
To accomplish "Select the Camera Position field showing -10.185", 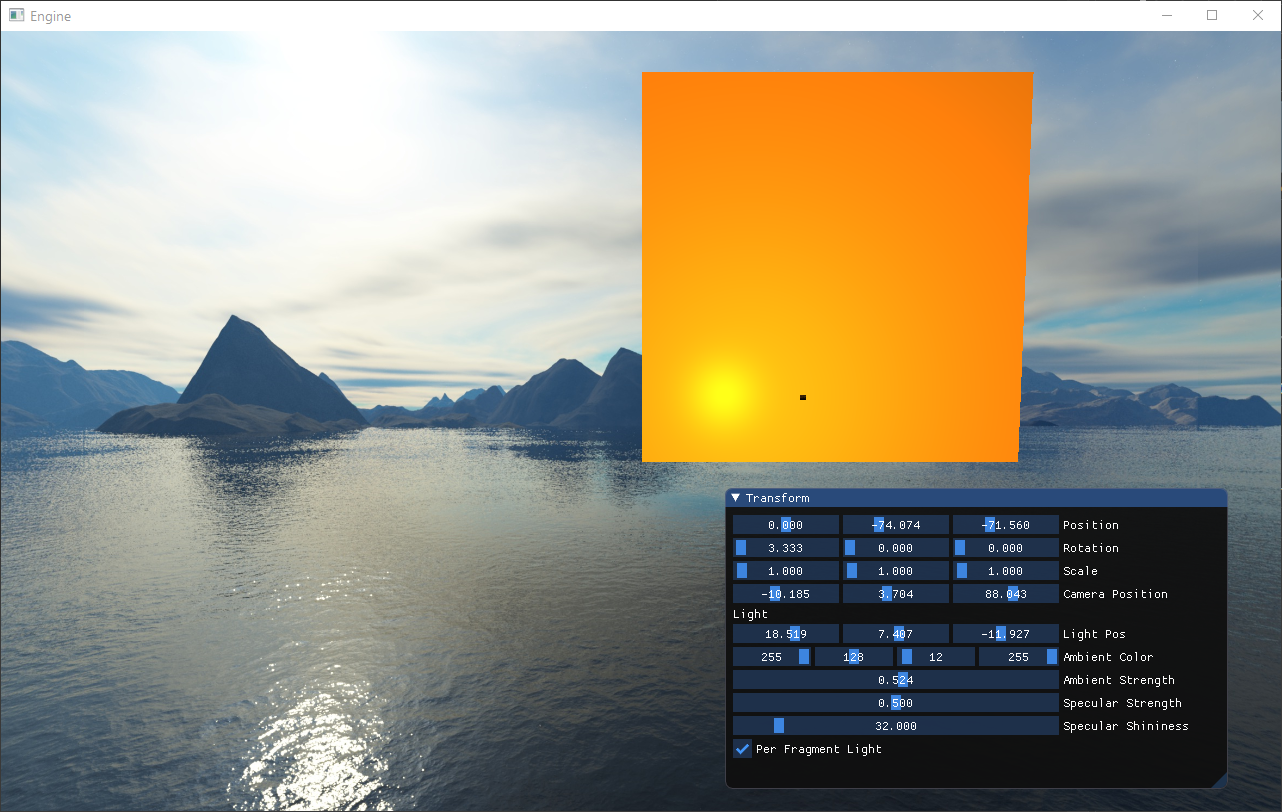I will [785, 593].
